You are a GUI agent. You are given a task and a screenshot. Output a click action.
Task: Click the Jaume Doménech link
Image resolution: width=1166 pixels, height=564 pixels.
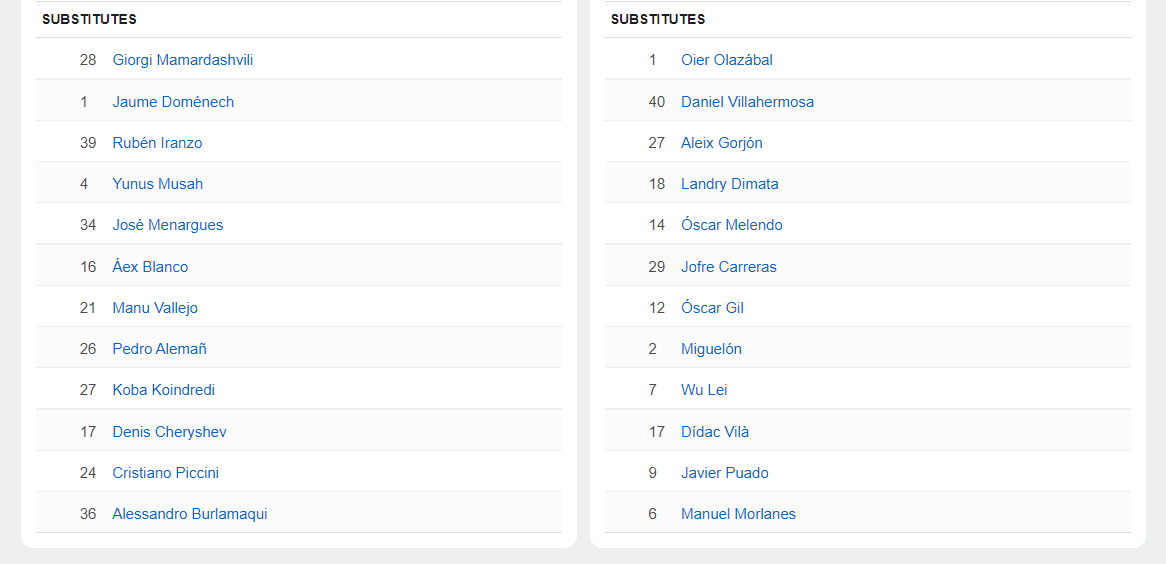(173, 102)
